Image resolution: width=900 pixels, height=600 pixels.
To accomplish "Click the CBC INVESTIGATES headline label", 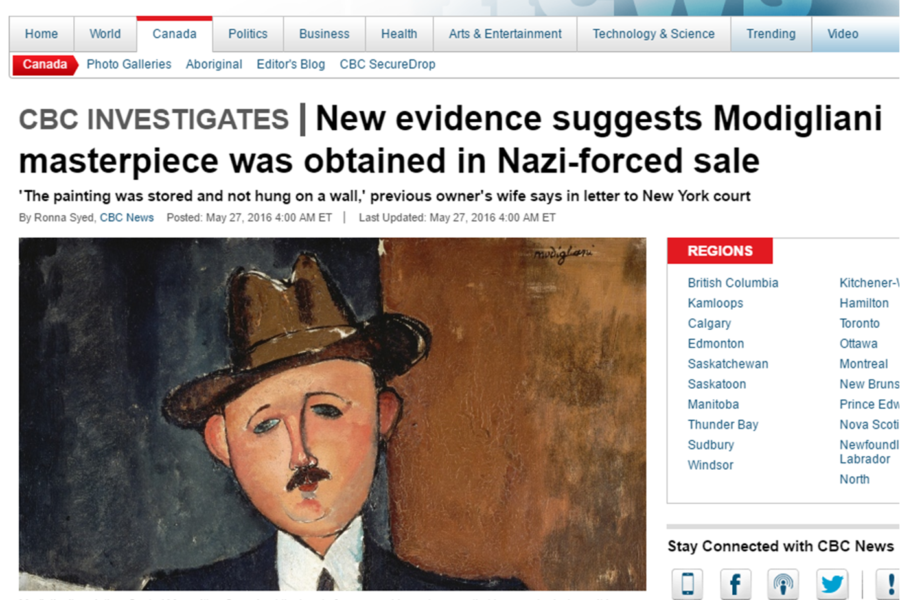I will [154, 119].
